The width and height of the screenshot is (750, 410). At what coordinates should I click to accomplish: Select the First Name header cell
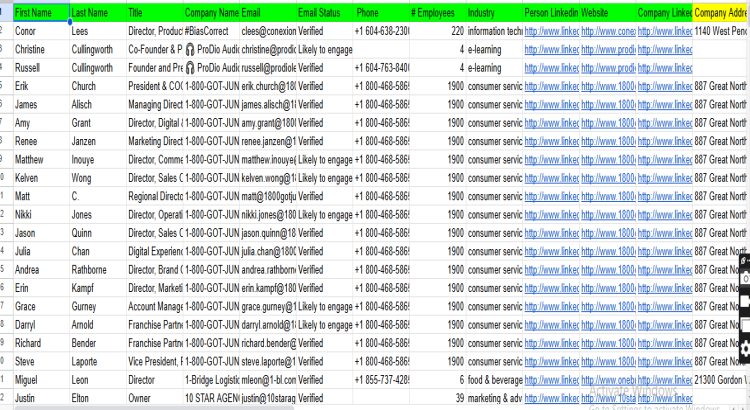click(40, 14)
